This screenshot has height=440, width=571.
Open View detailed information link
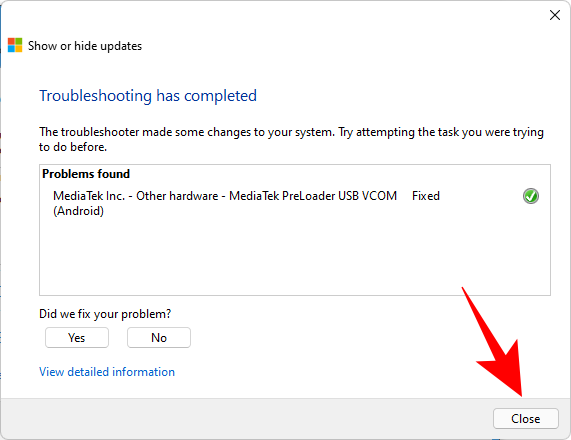pyautogui.click(x=107, y=372)
